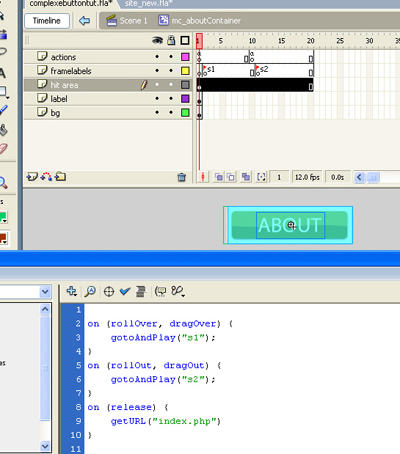
Task: Select the bg layer
Action: [55, 113]
